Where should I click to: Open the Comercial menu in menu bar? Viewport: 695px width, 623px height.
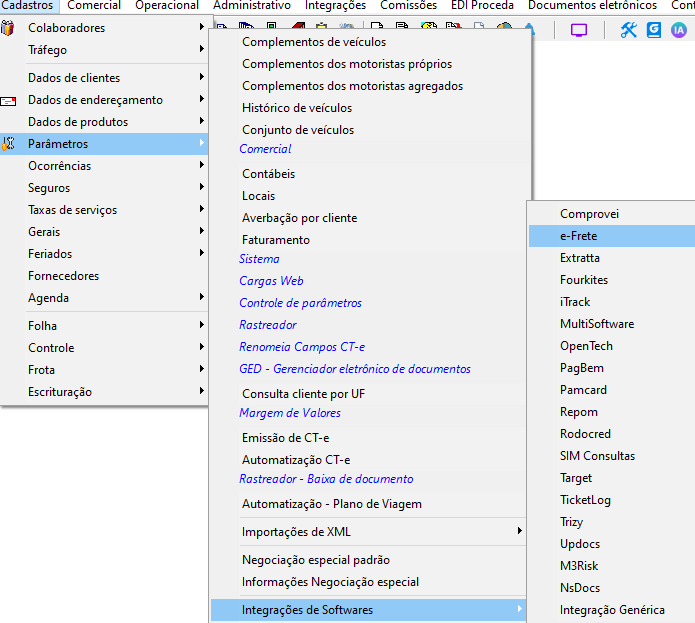94,5
